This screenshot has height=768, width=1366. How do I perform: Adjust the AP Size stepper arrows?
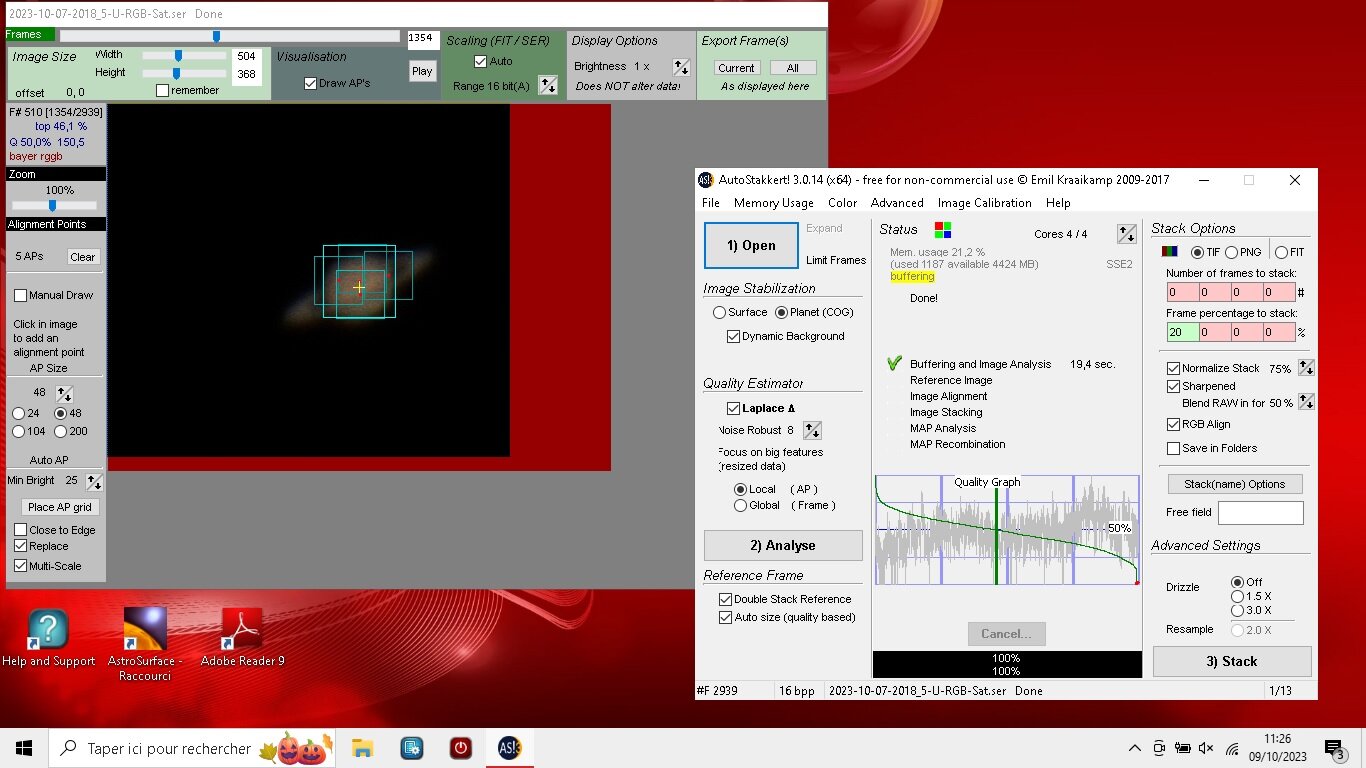(x=64, y=393)
